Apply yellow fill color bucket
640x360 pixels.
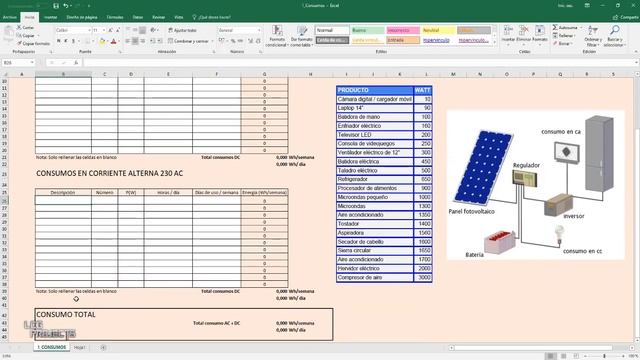[x=102, y=41]
